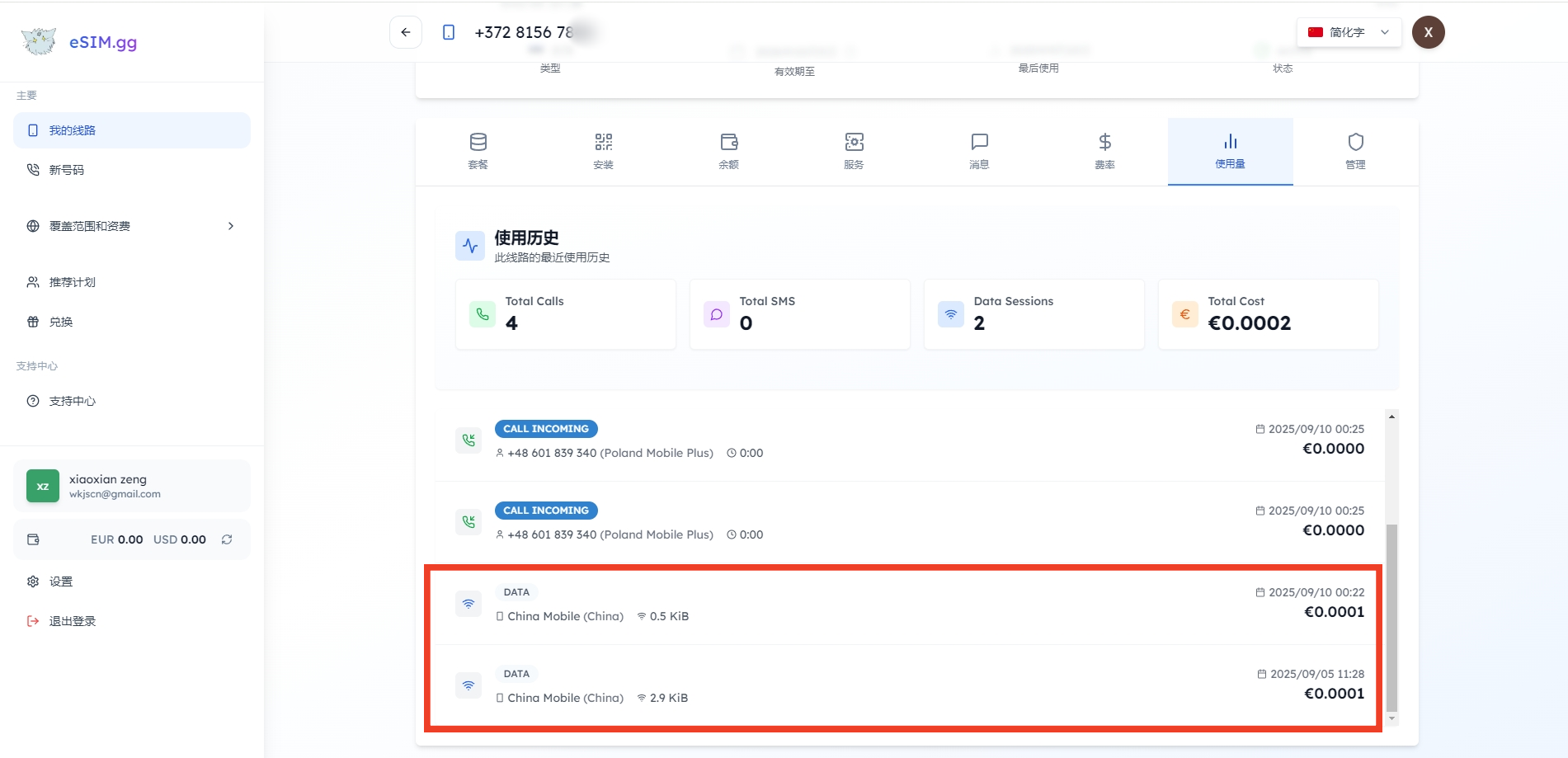Go to 新号码 in sidebar
The image size is (1568, 758).
pyautogui.click(x=66, y=170)
